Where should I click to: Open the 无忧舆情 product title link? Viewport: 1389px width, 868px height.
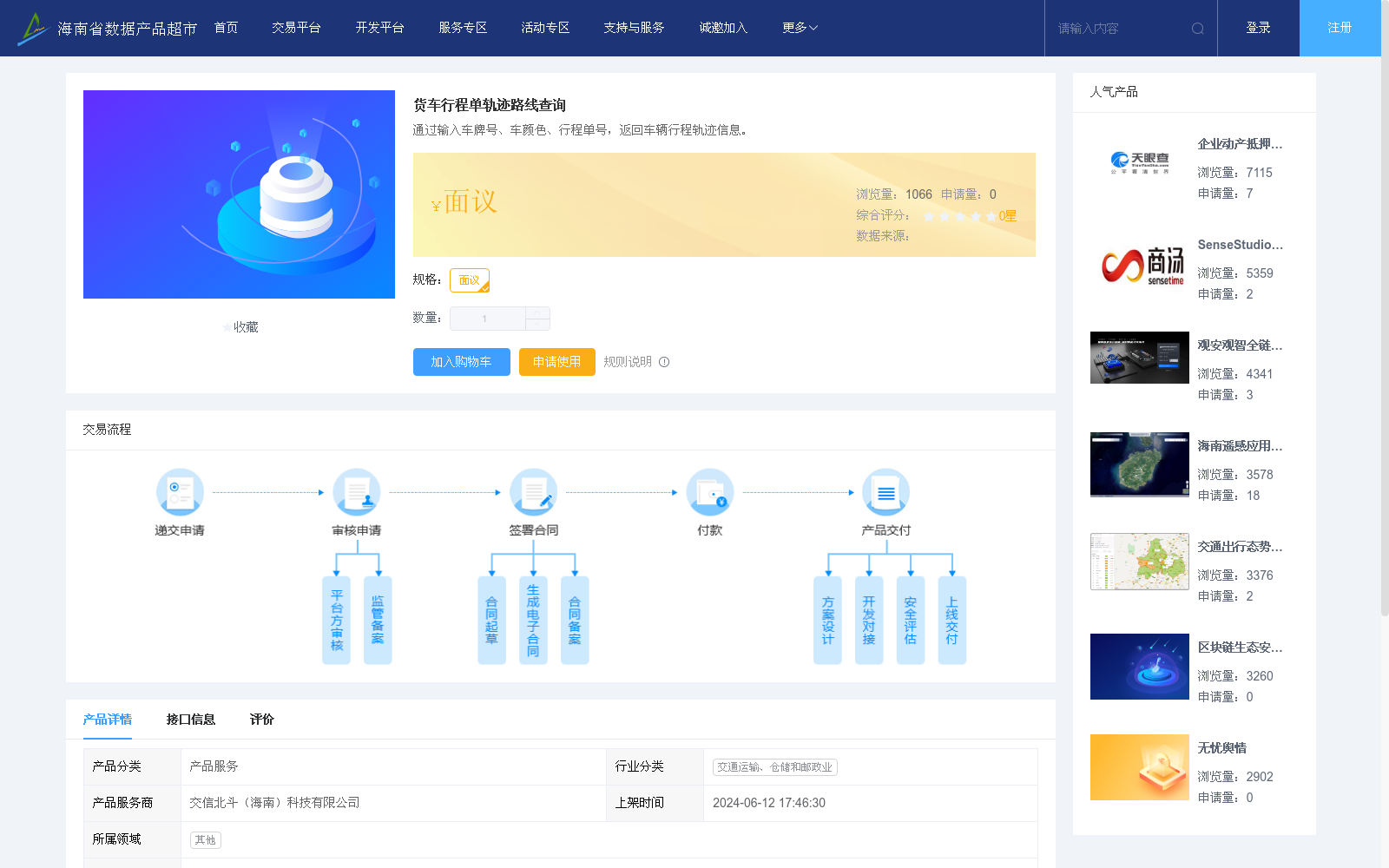(x=1221, y=748)
